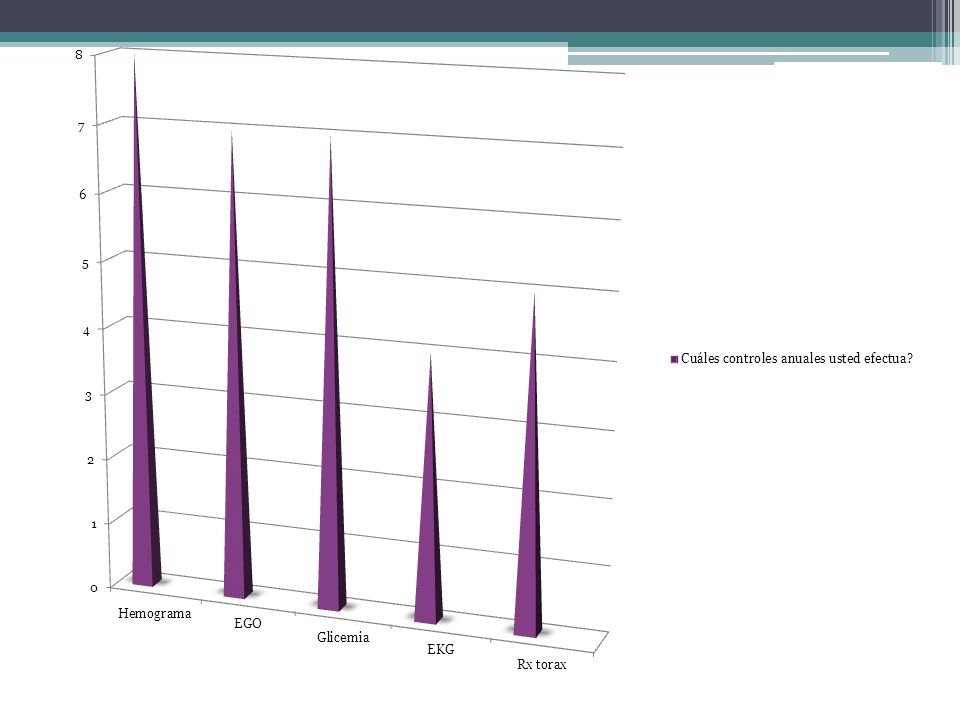The height and width of the screenshot is (720, 960).
Task: Click the axis value 6
Action: click(83, 195)
